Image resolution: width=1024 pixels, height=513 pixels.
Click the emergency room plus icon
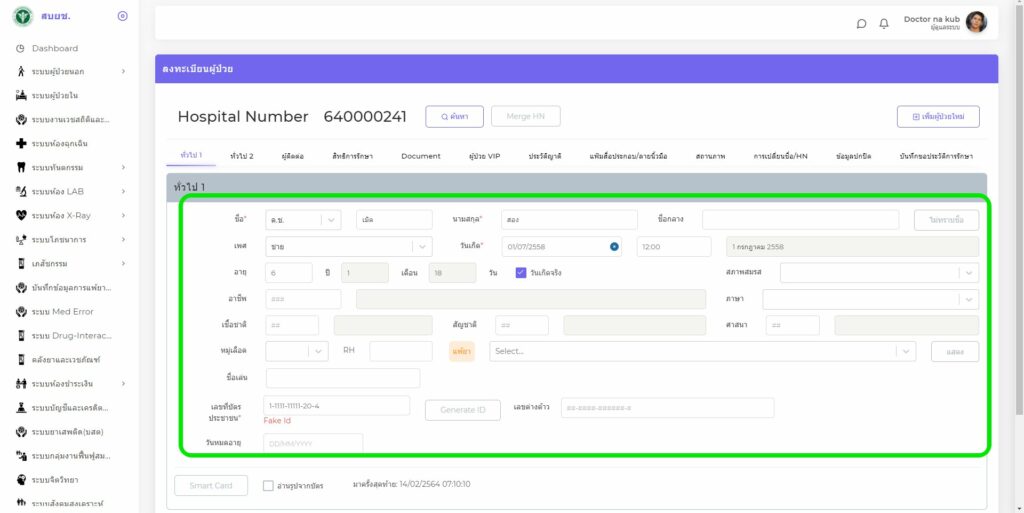21,143
